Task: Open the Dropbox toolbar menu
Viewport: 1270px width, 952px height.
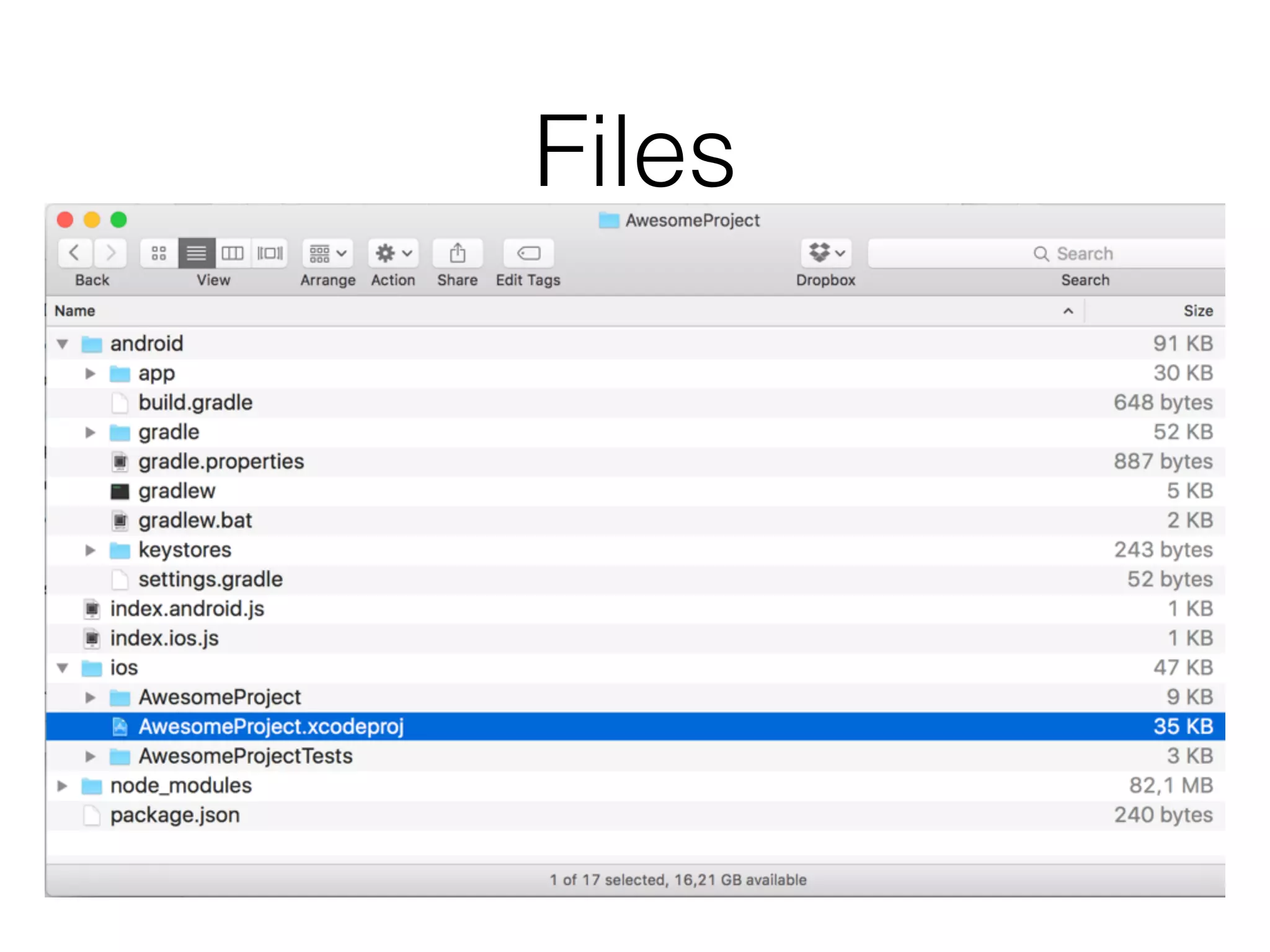Action: (x=826, y=253)
